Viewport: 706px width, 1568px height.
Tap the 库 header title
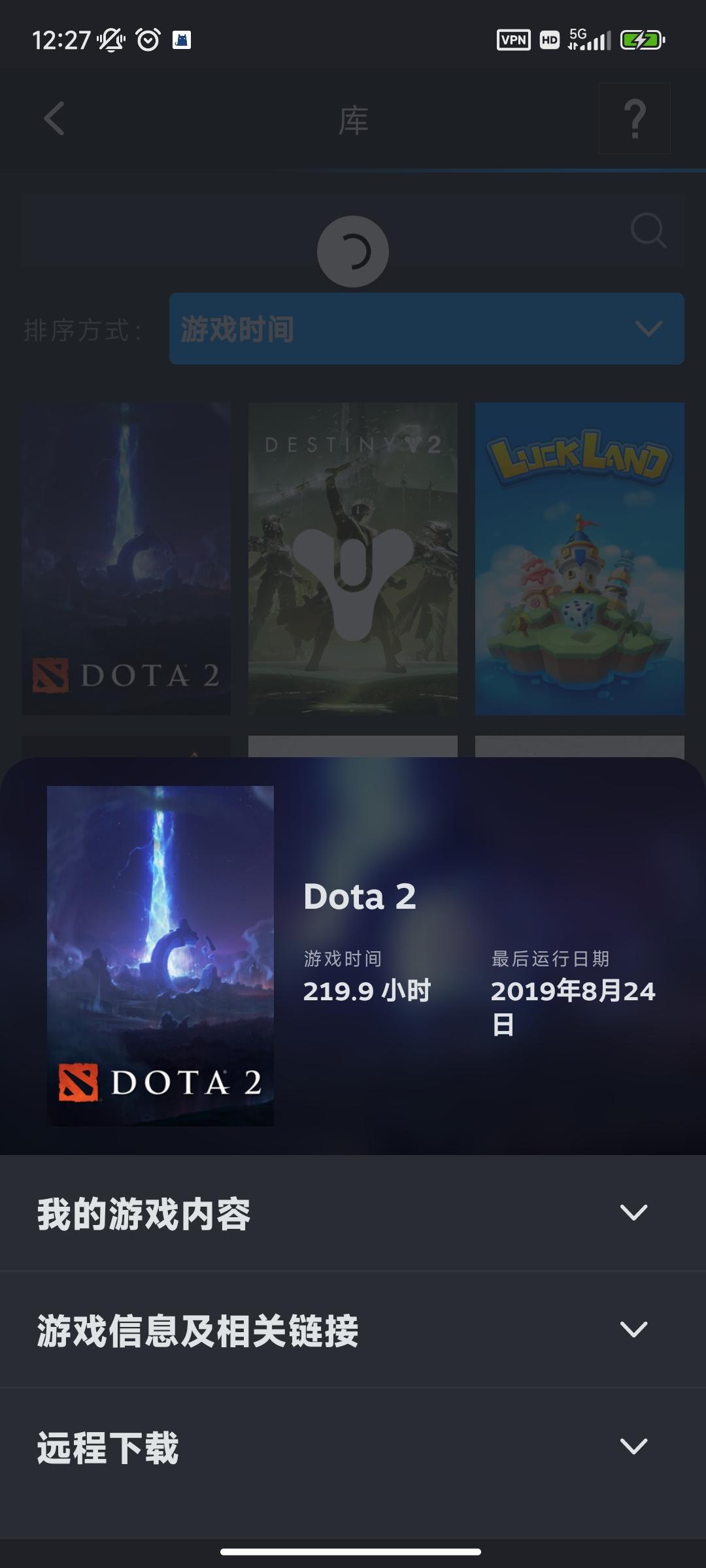[x=353, y=120]
